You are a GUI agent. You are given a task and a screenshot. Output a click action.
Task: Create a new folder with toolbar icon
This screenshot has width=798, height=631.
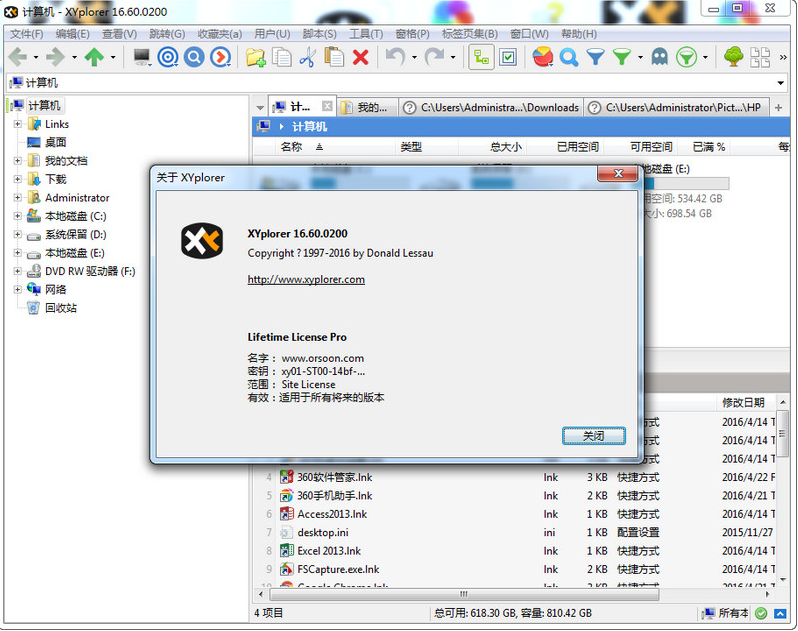coord(255,57)
